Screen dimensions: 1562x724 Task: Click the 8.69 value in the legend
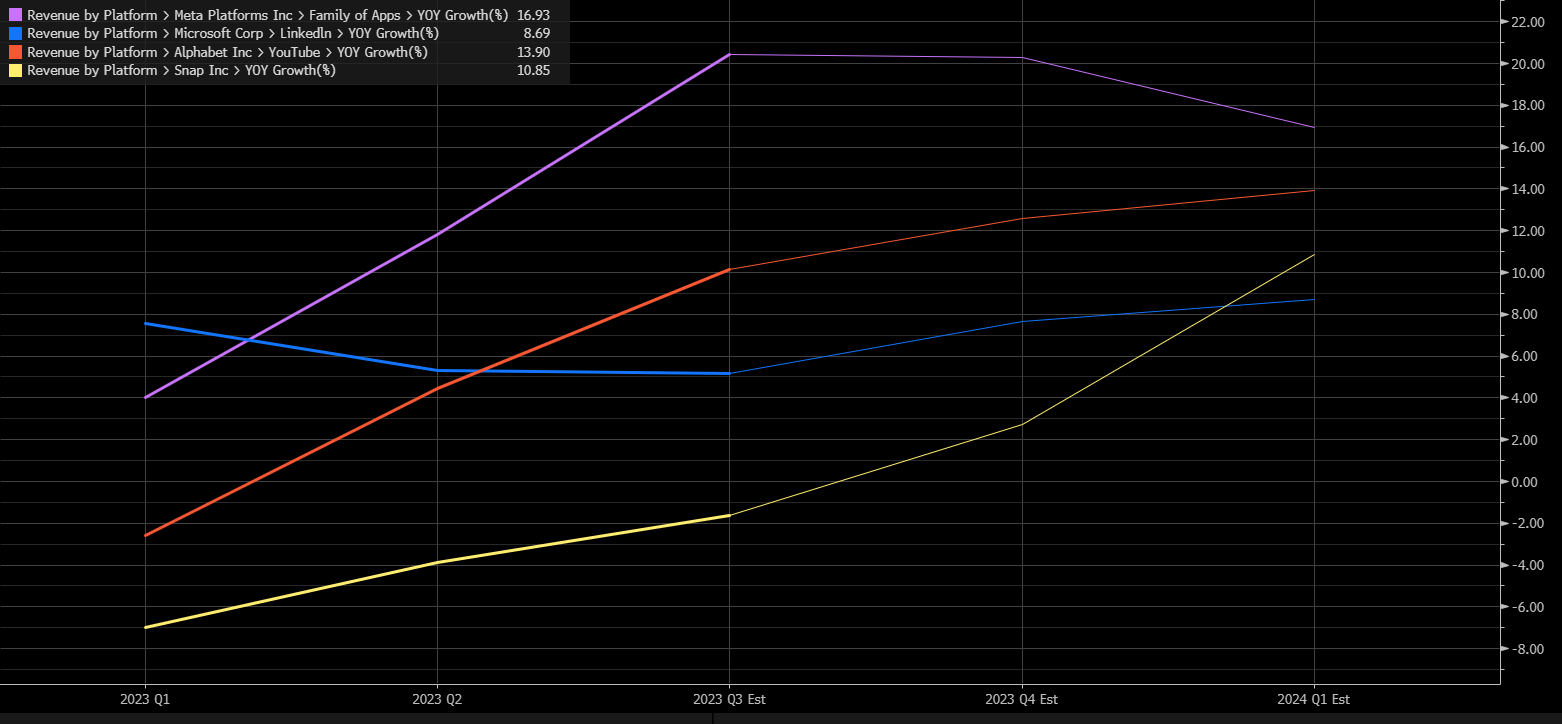pos(537,34)
